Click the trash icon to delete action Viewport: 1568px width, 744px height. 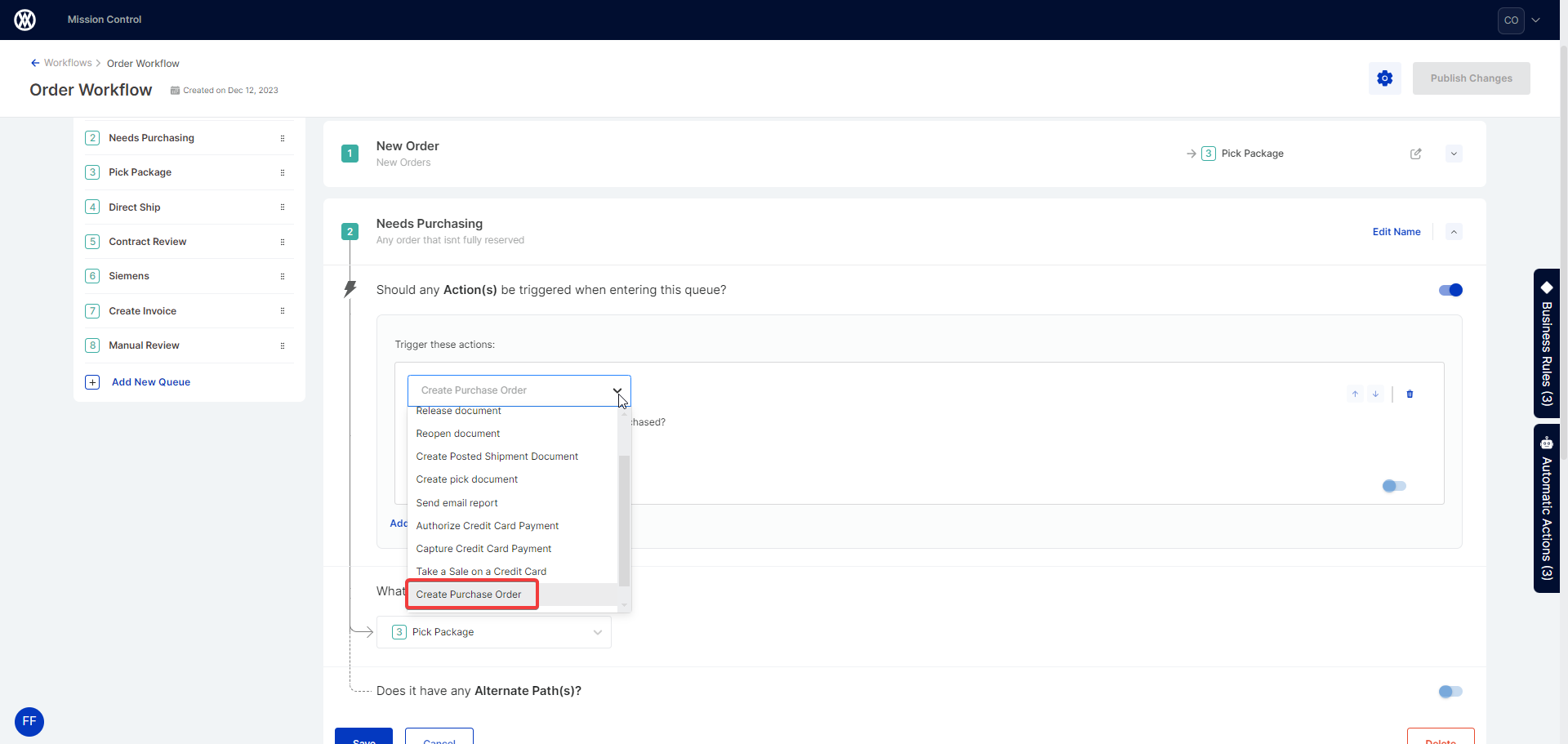pos(1410,394)
